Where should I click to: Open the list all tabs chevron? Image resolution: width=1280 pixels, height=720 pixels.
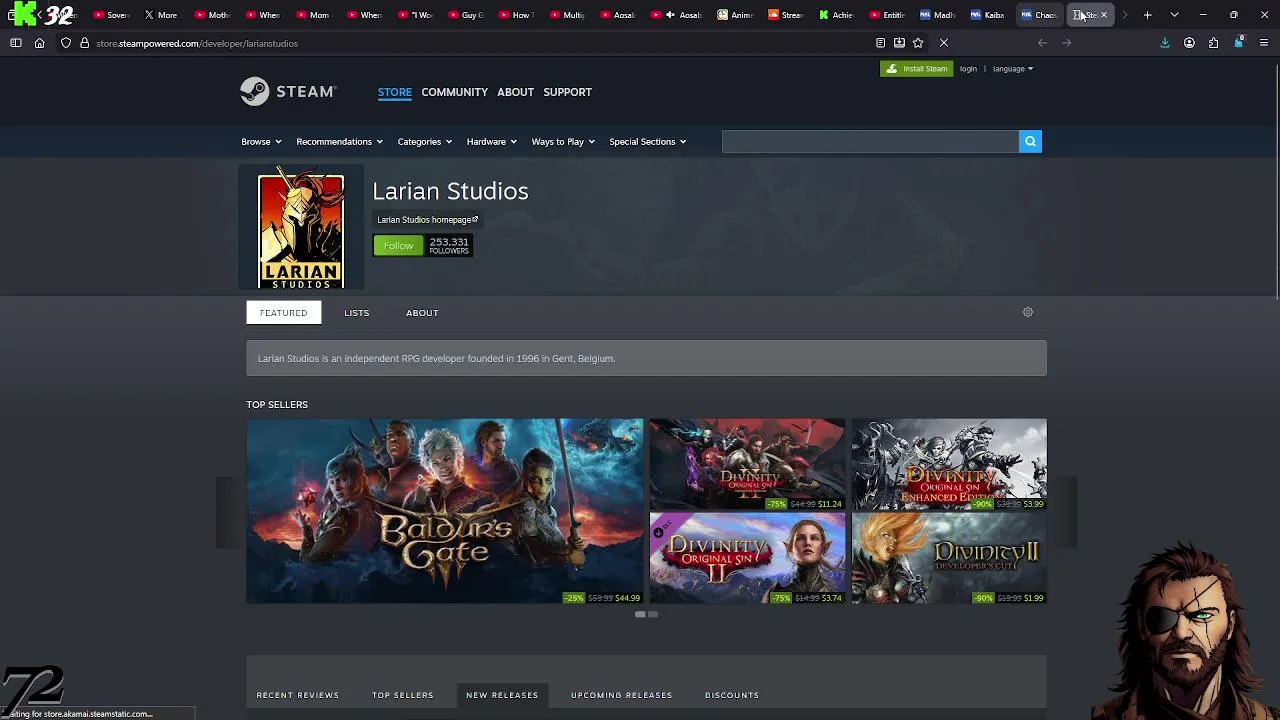(x=1174, y=15)
